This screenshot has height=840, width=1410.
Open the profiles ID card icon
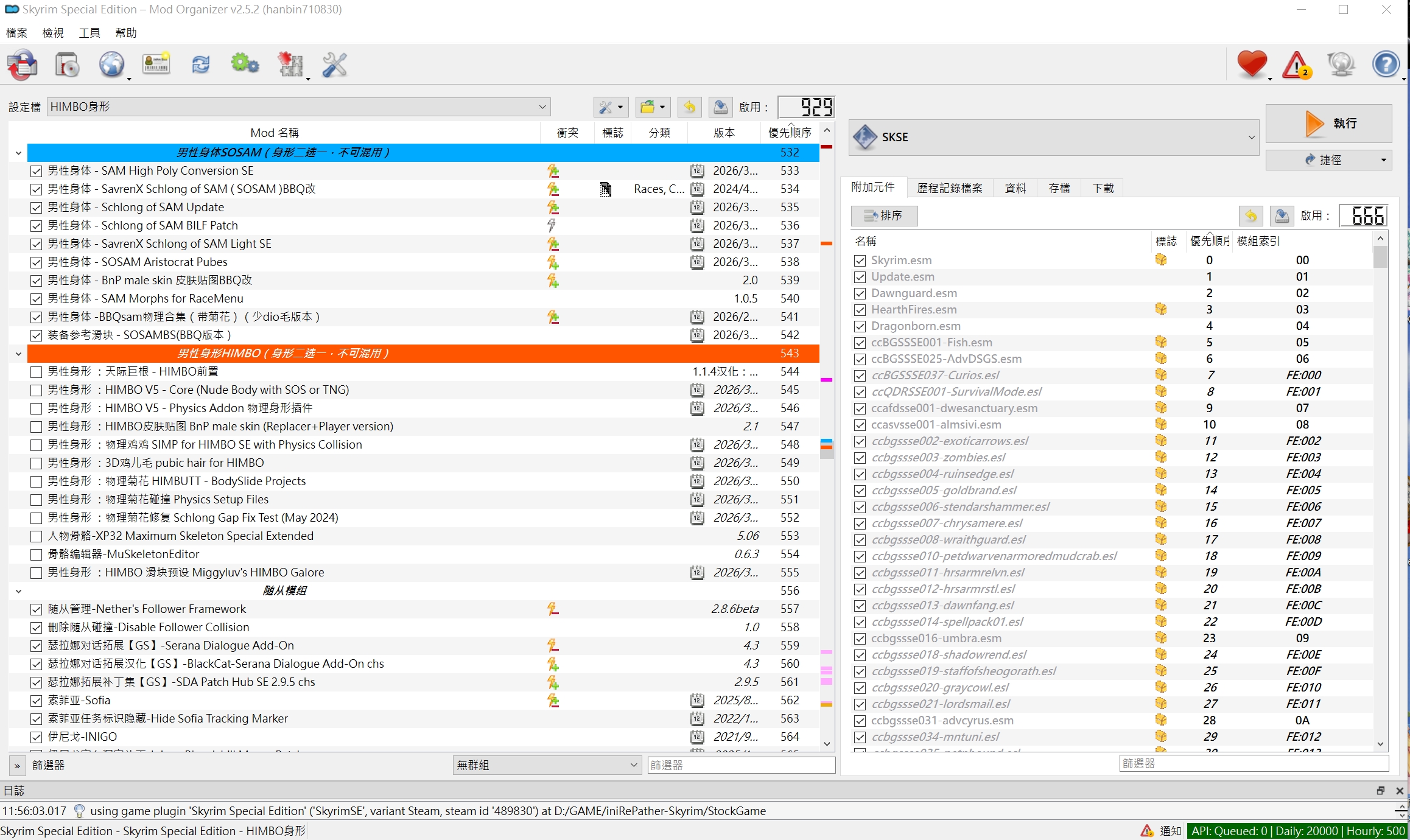click(x=156, y=65)
